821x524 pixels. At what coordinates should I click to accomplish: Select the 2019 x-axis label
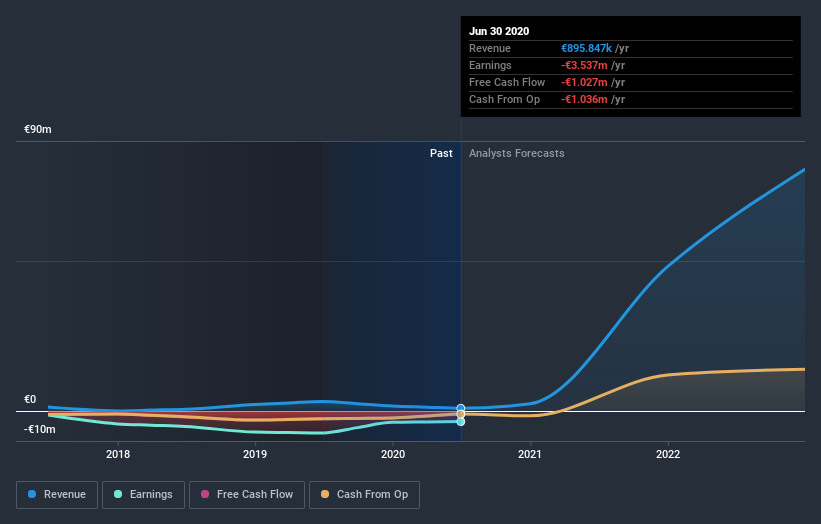pos(255,454)
